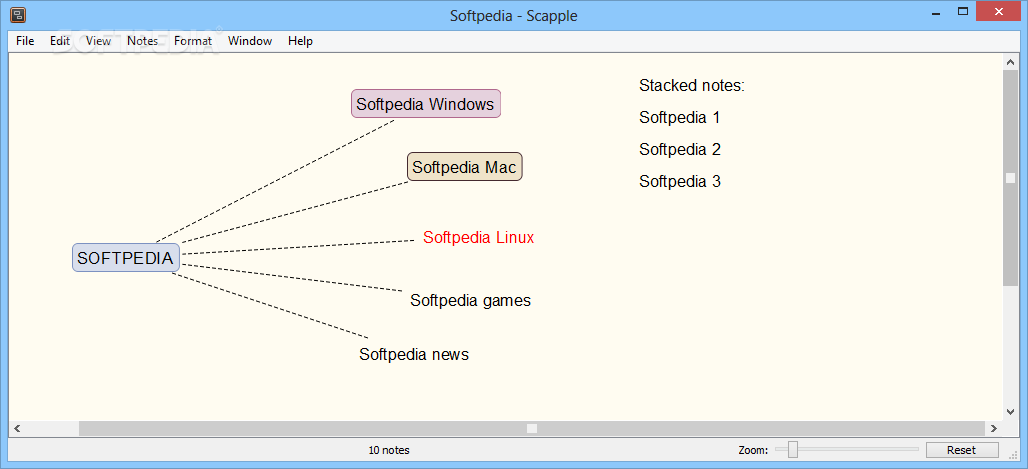
Task: Select the Softpedia 2 stacked note
Action: [x=680, y=149]
